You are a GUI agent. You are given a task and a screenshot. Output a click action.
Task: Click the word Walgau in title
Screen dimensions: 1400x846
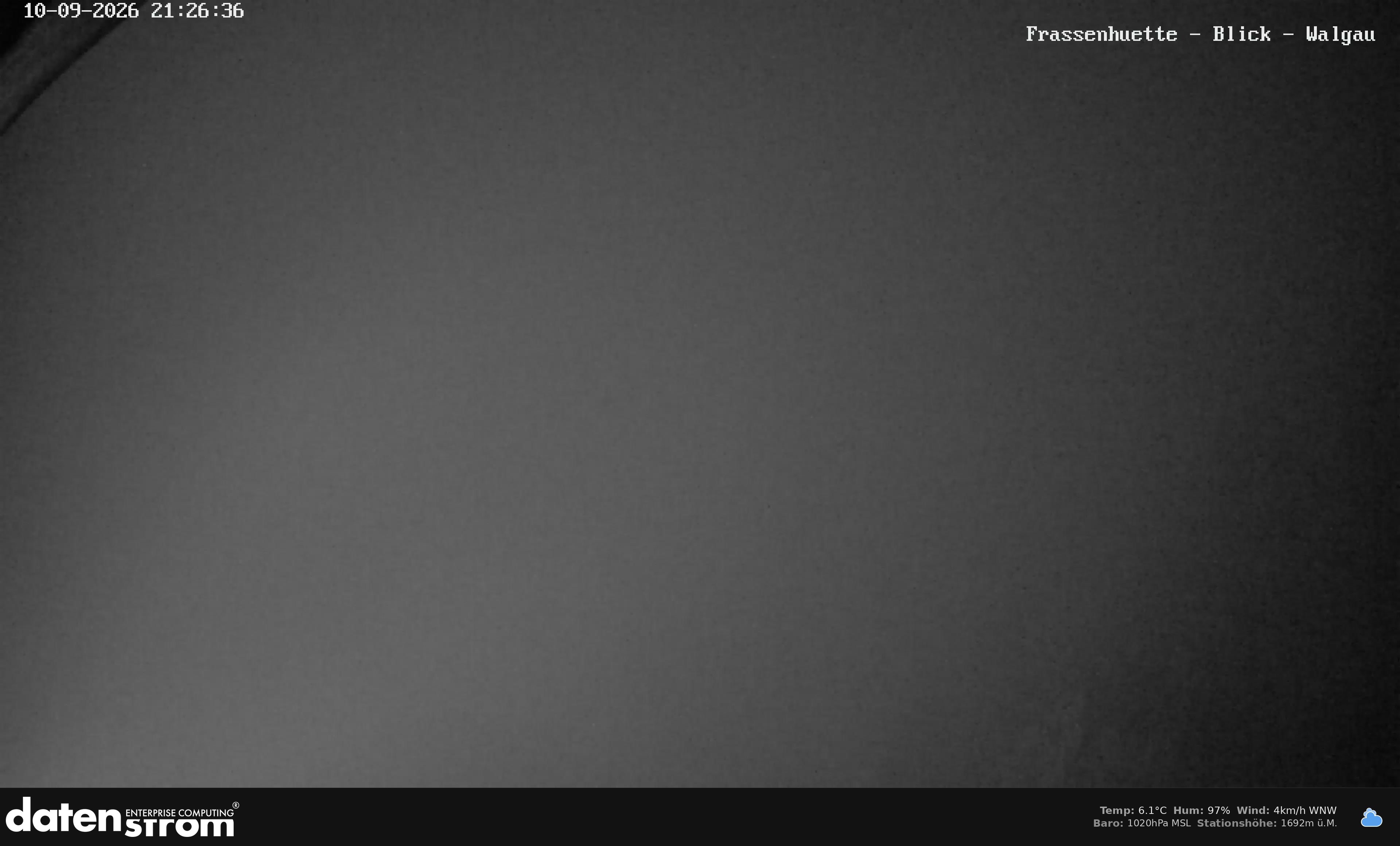[x=1340, y=35]
